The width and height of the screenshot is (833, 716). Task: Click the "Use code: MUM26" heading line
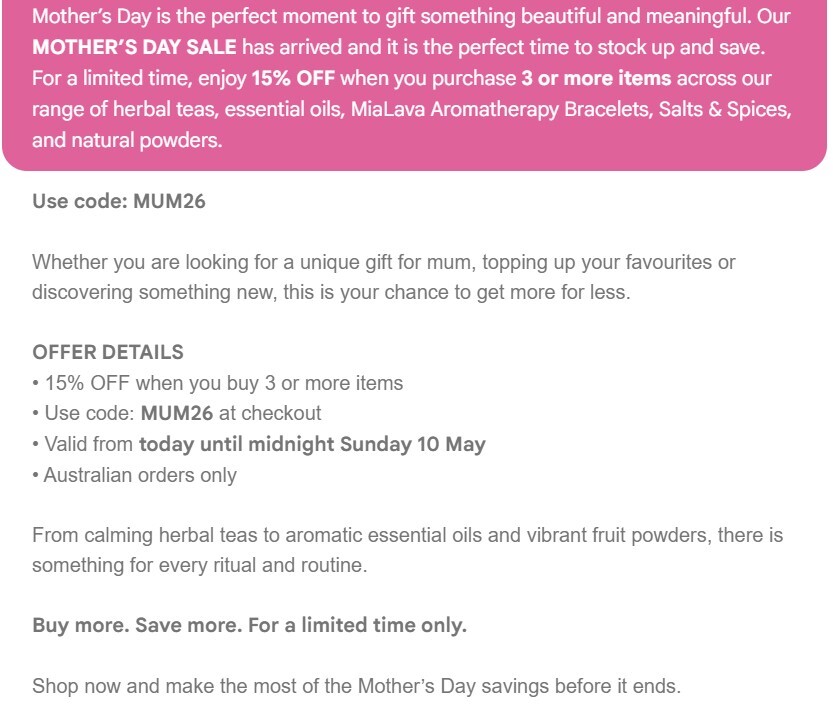point(119,202)
